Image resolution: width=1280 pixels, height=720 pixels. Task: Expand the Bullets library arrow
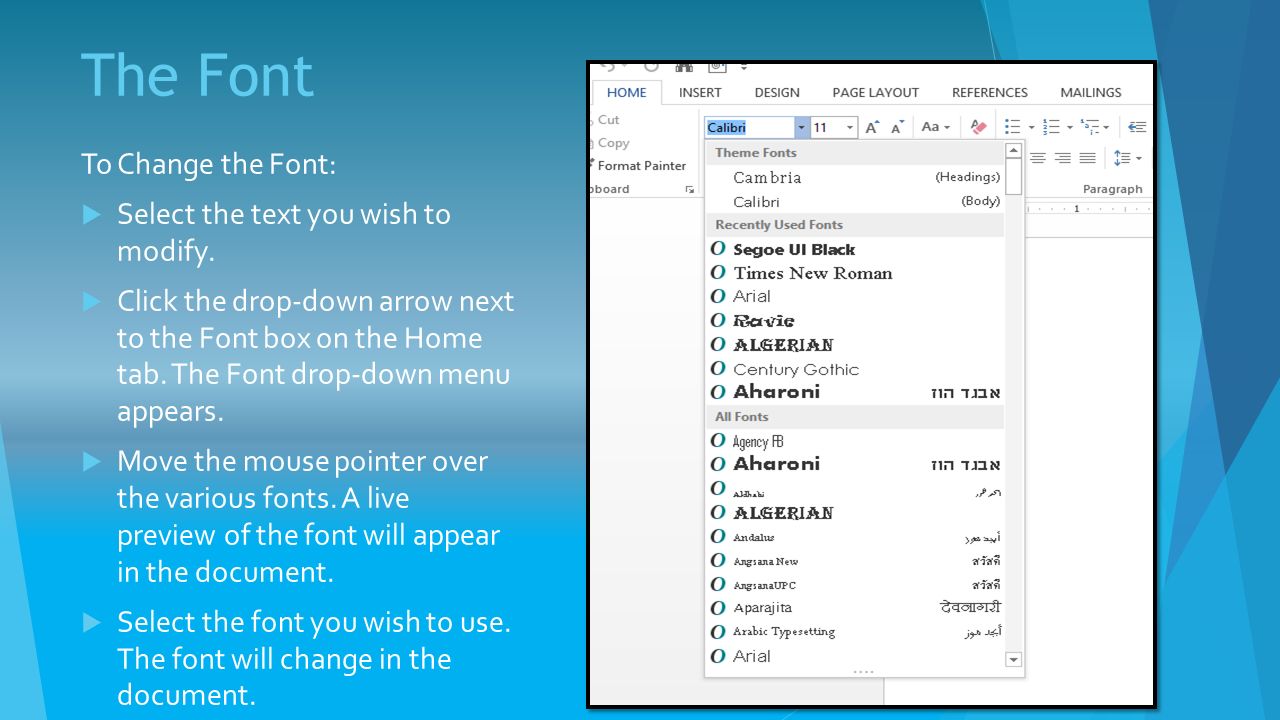coord(1030,128)
